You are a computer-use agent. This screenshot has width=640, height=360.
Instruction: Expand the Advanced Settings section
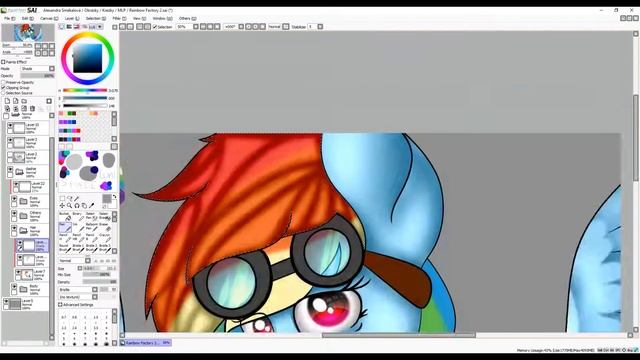60,304
